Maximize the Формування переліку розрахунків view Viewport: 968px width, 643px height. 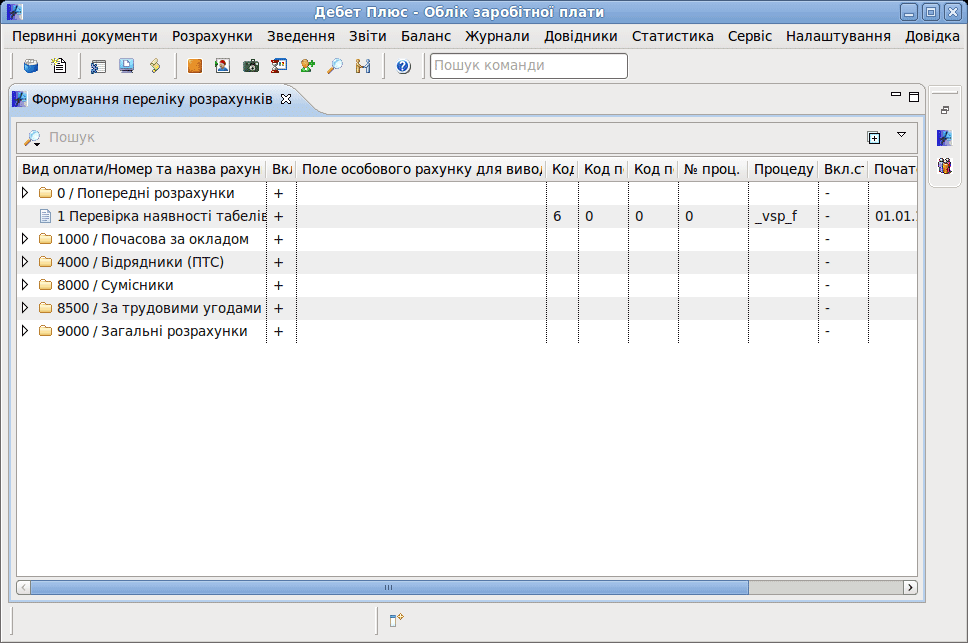(914, 97)
